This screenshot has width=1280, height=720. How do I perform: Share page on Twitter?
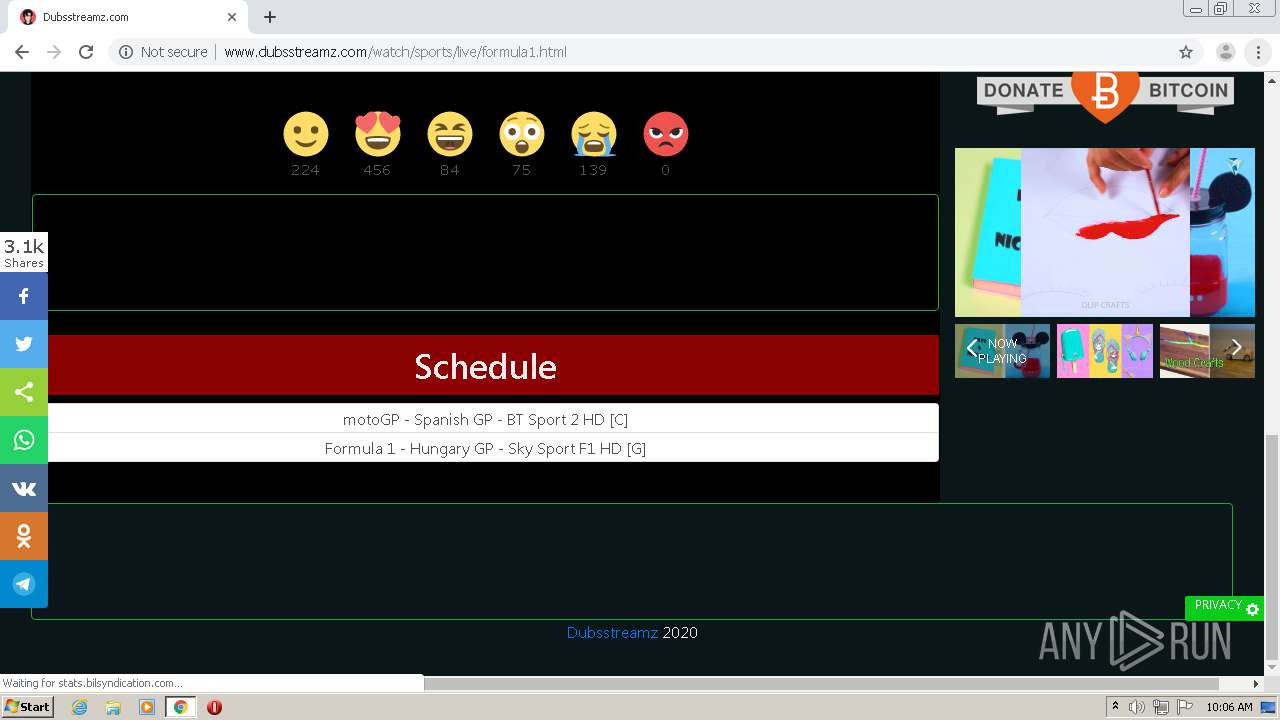(x=24, y=344)
